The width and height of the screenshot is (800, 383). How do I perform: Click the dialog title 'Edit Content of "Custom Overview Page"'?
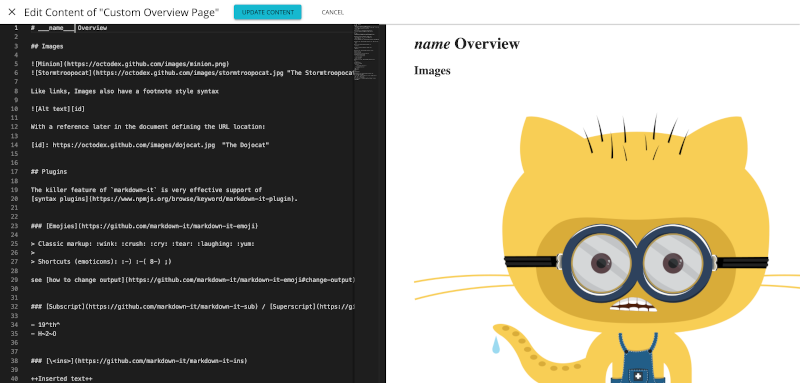tap(121, 12)
